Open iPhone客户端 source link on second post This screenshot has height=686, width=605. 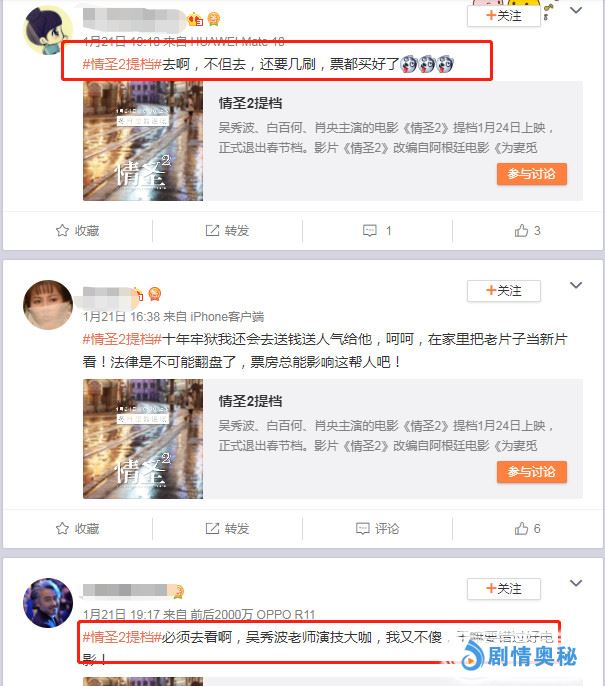(x=227, y=316)
